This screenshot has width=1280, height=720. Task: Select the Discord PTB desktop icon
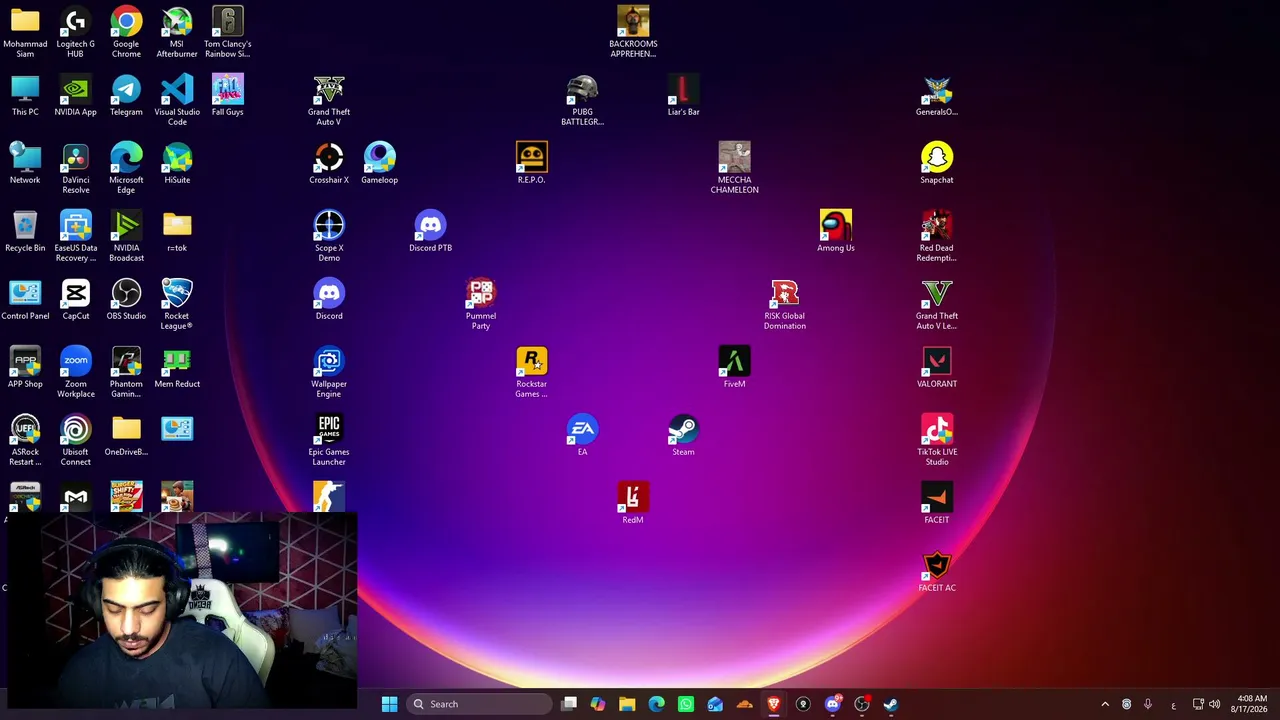(430, 231)
